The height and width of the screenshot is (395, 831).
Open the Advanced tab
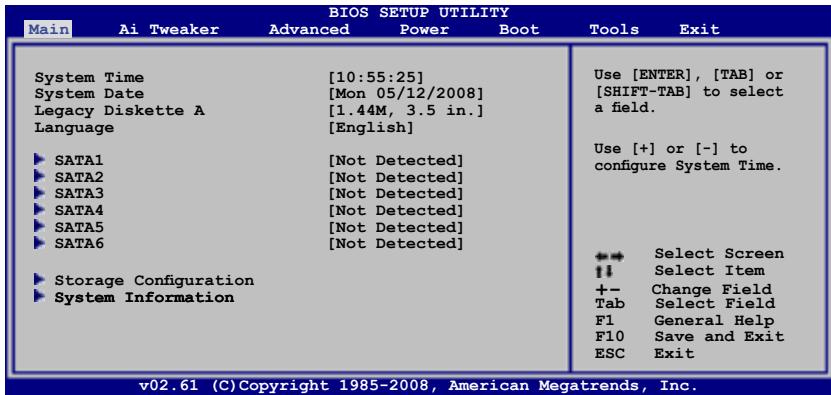(x=309, y=29)
